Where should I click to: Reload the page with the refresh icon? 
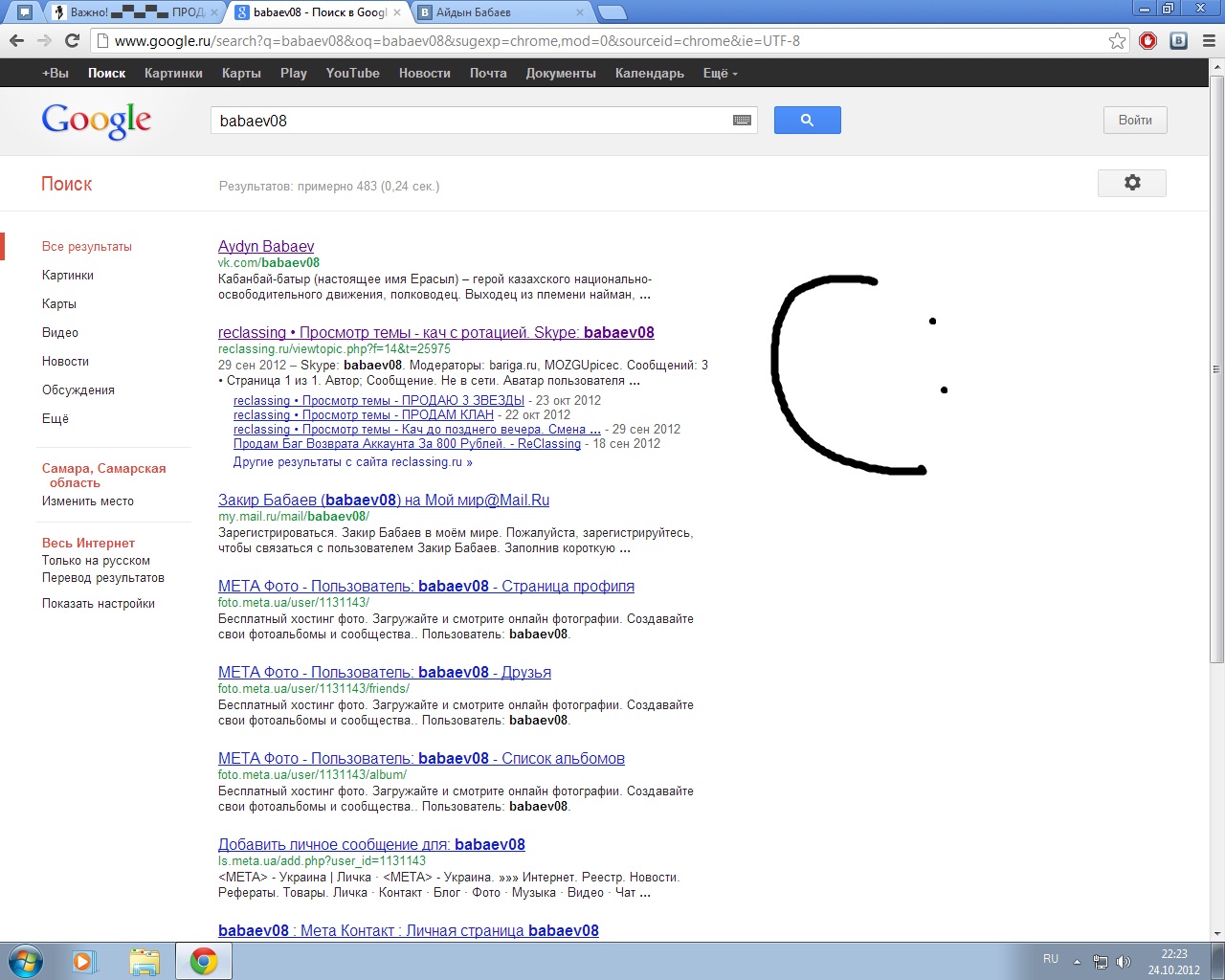pyautogui.click(x=72, y=40)
